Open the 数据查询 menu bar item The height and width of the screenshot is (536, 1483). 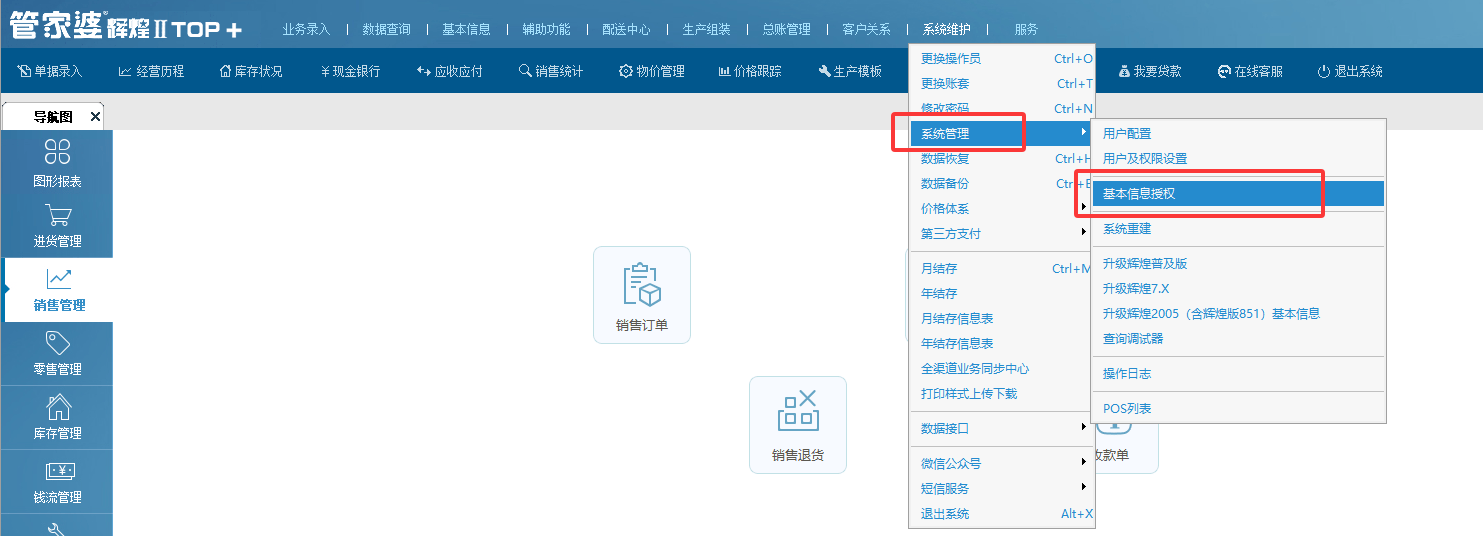click(386, 29)
